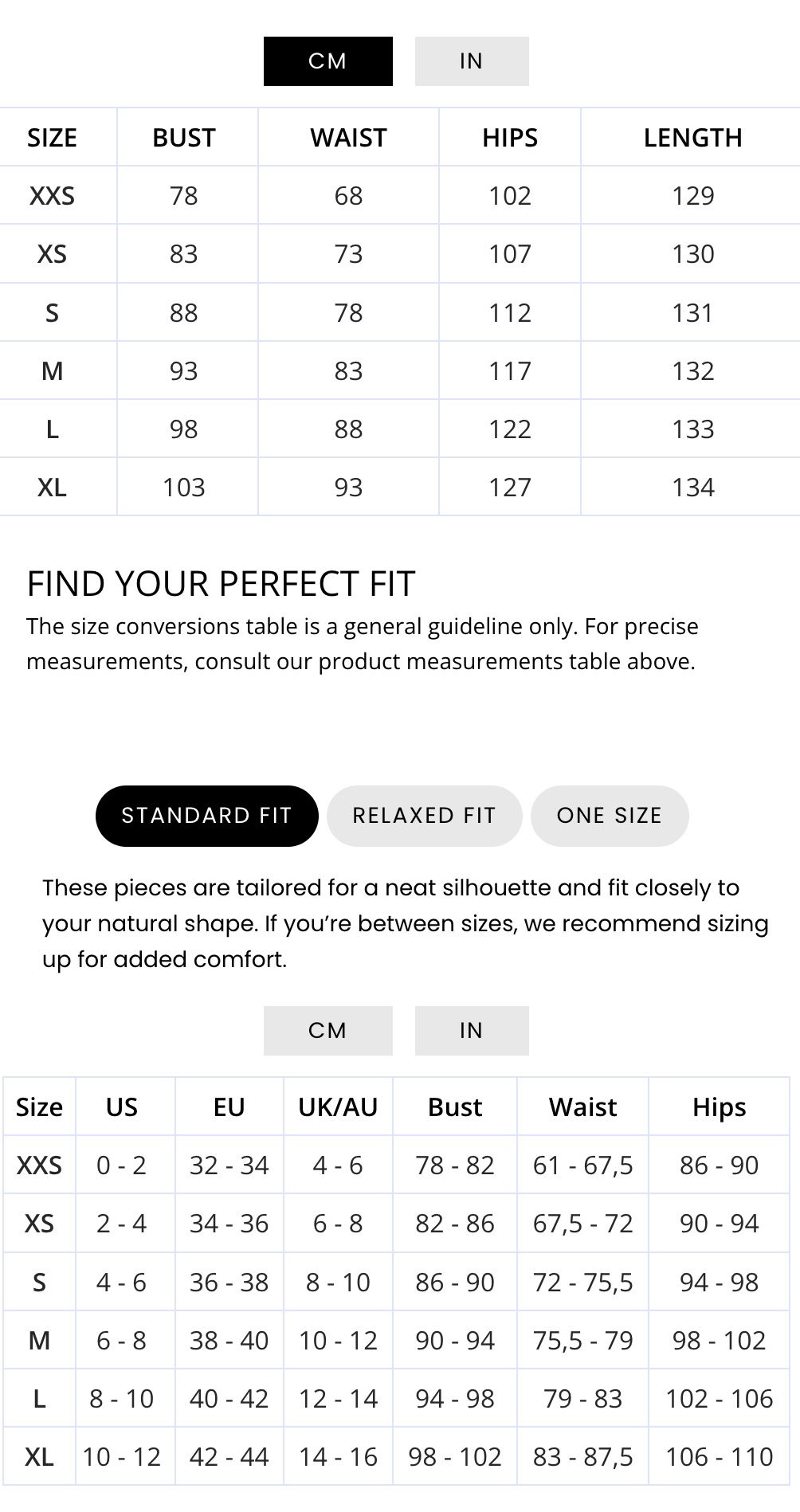Open the Standard Fit tab
The image size is (800, 1512).
(x=206, y=816)
